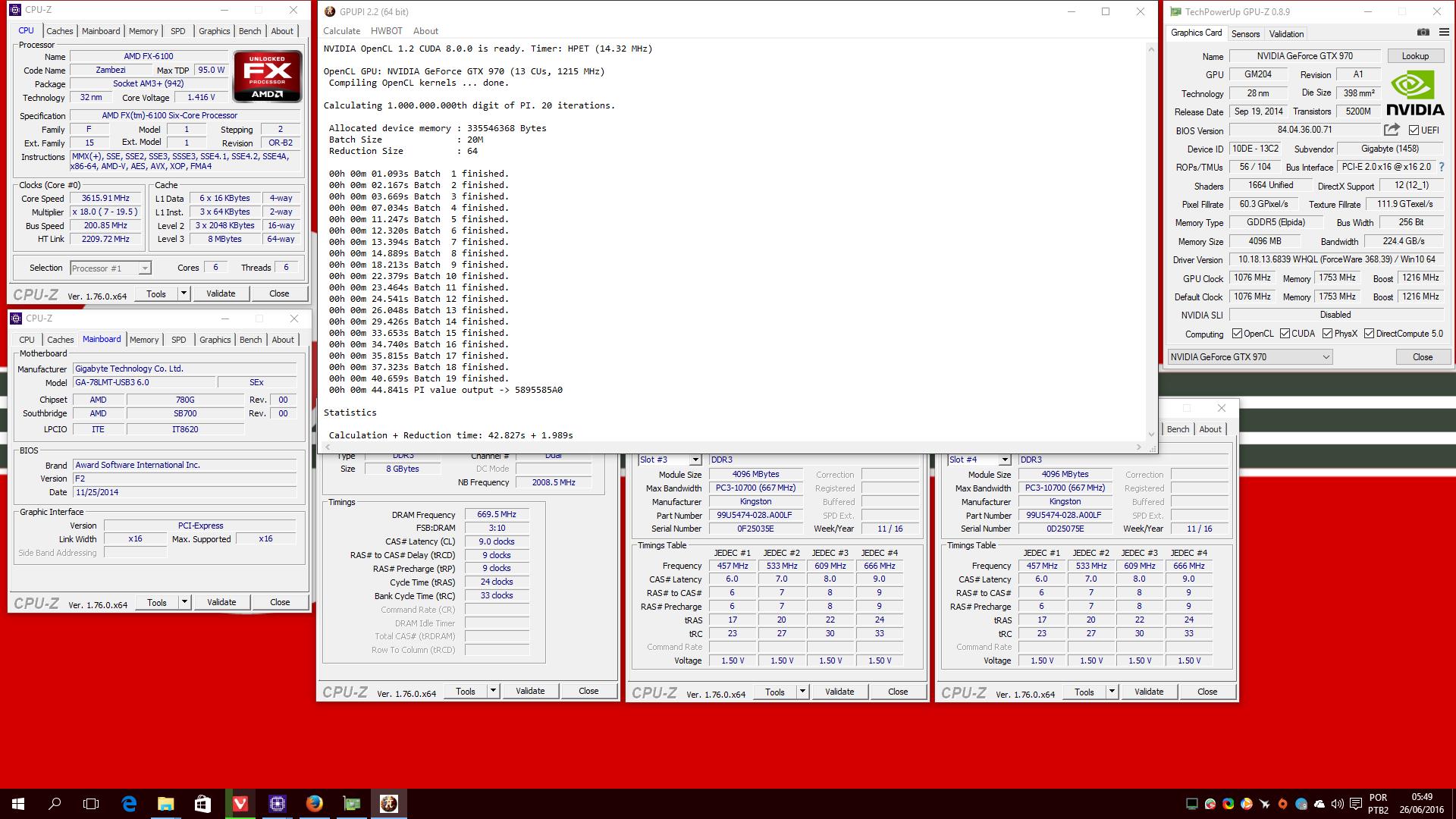
Task: Open the Slot #3 dropdown in SPD window
Action: 670,460
